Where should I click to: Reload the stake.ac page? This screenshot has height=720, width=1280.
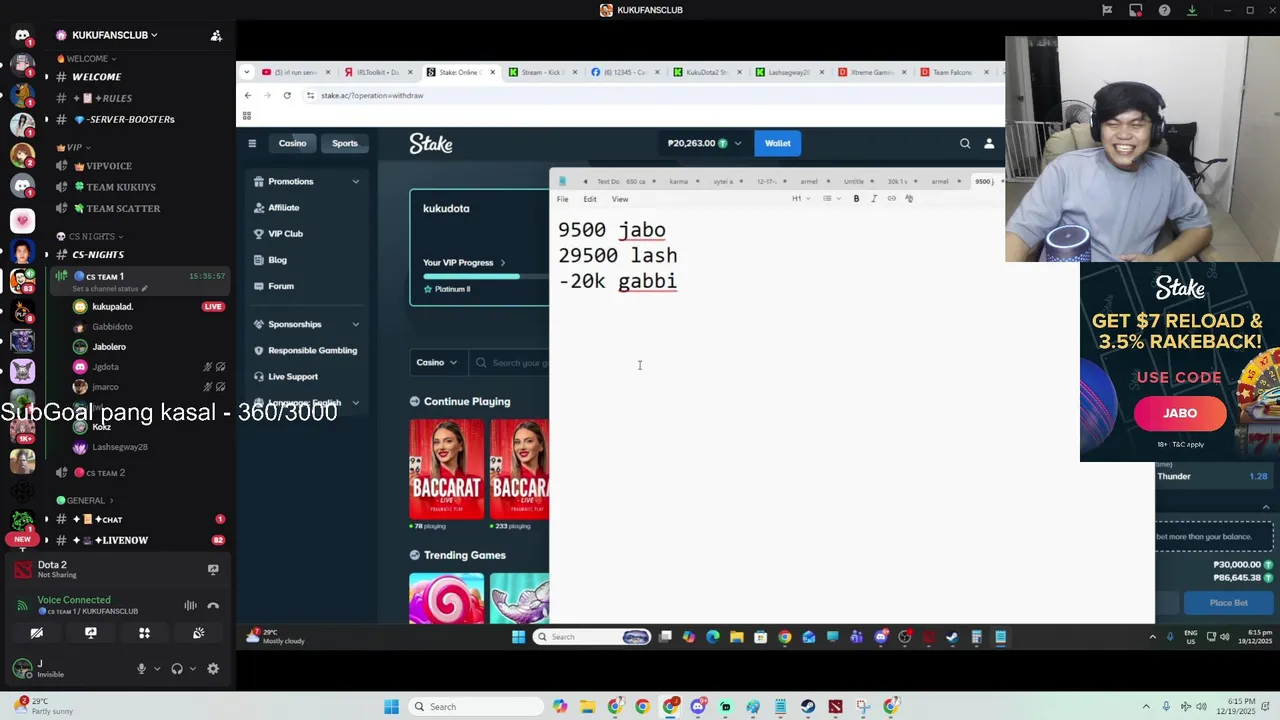point(287,95)
